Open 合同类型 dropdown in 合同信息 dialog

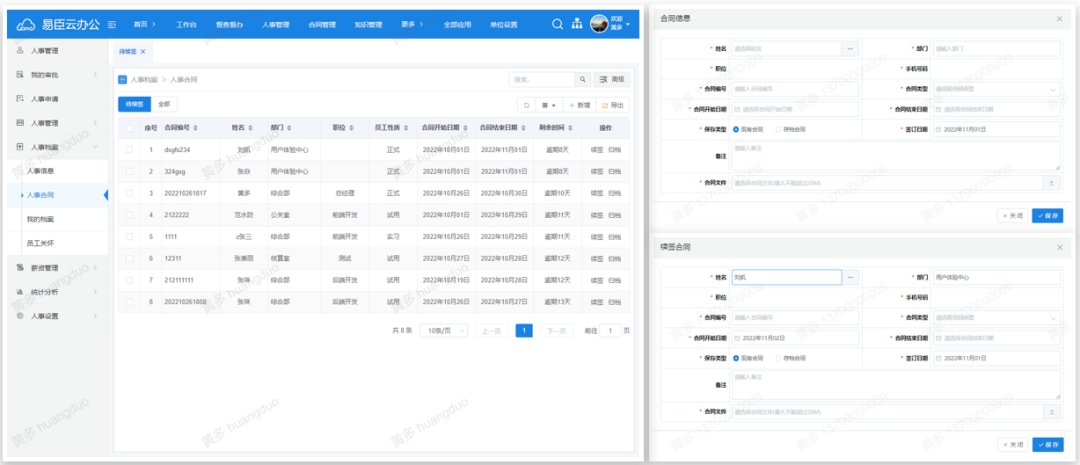pos(996,89)
